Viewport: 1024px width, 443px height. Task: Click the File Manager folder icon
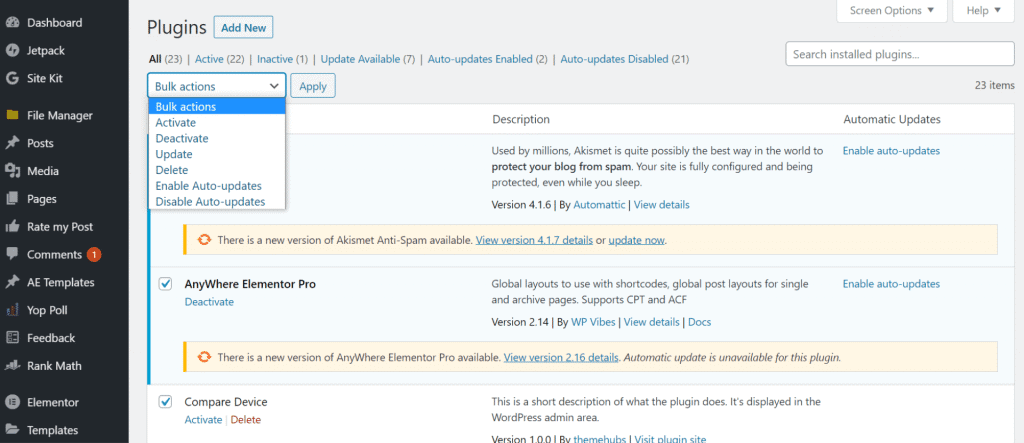pyautogui.click(x=12, y=116)
